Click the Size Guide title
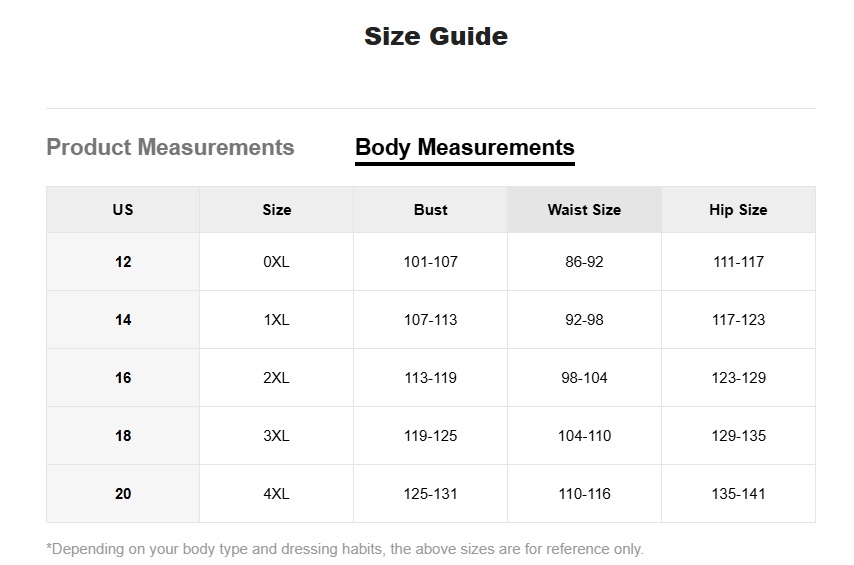Screen dimensions: 854x565 tap(436, 37)
